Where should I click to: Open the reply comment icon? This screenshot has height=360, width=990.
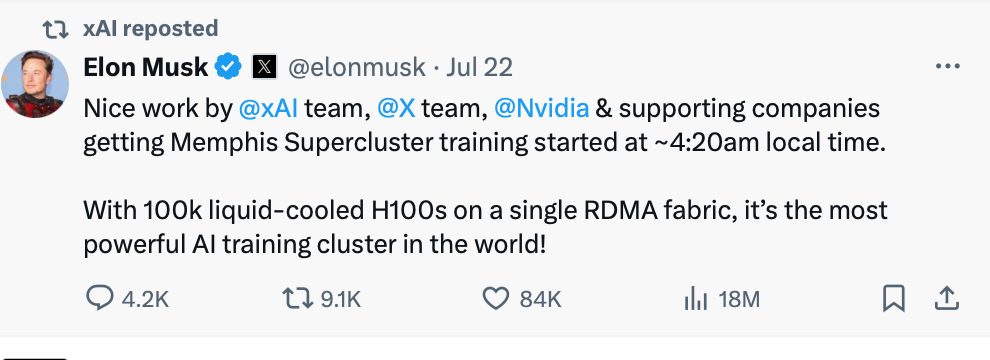99,299
